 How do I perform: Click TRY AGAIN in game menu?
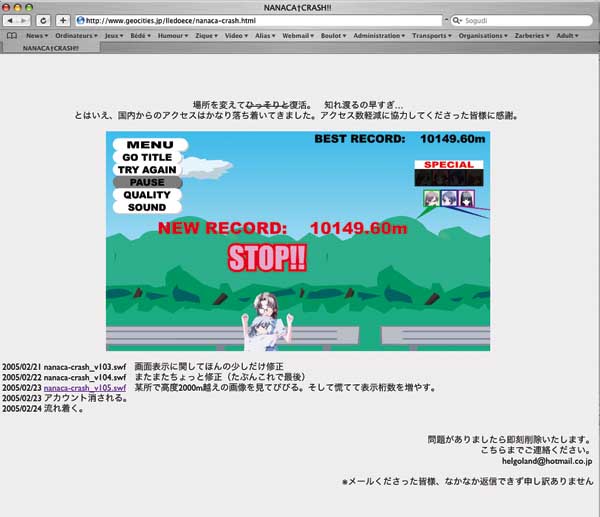point(147,170)
